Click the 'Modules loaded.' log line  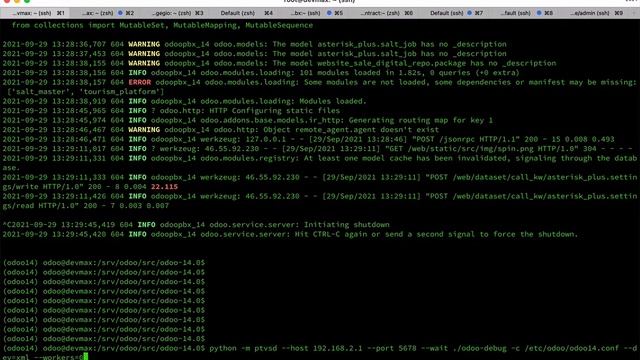[184, 101]
